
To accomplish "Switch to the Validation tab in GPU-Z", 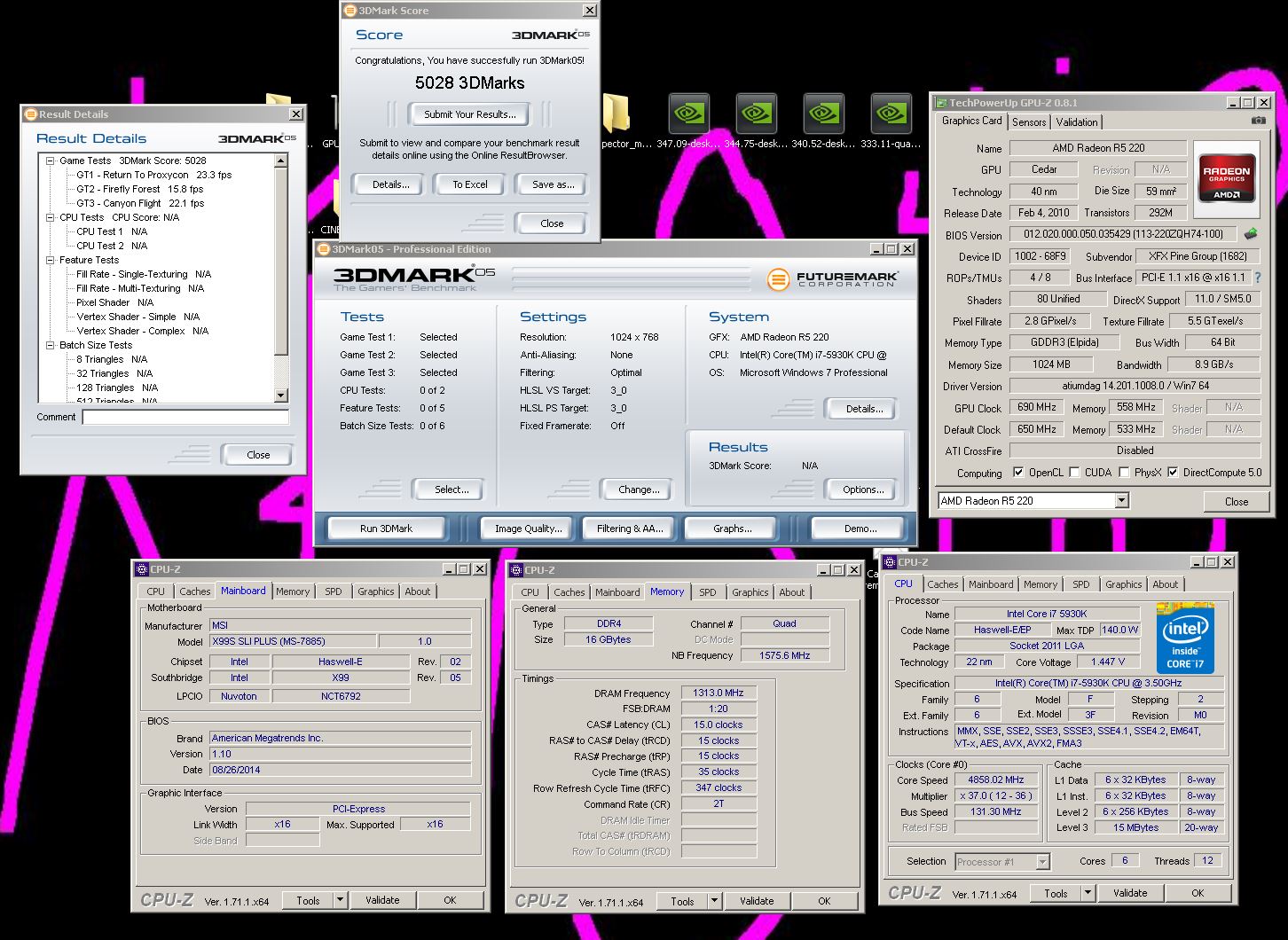I will (1077, 122).
